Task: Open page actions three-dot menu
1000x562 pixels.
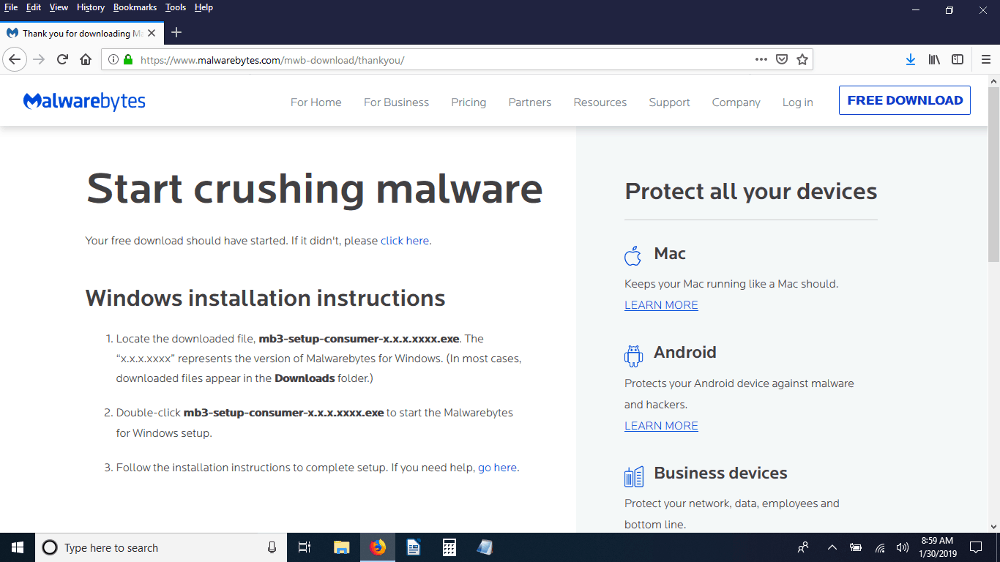Action: tap(761, 60)
